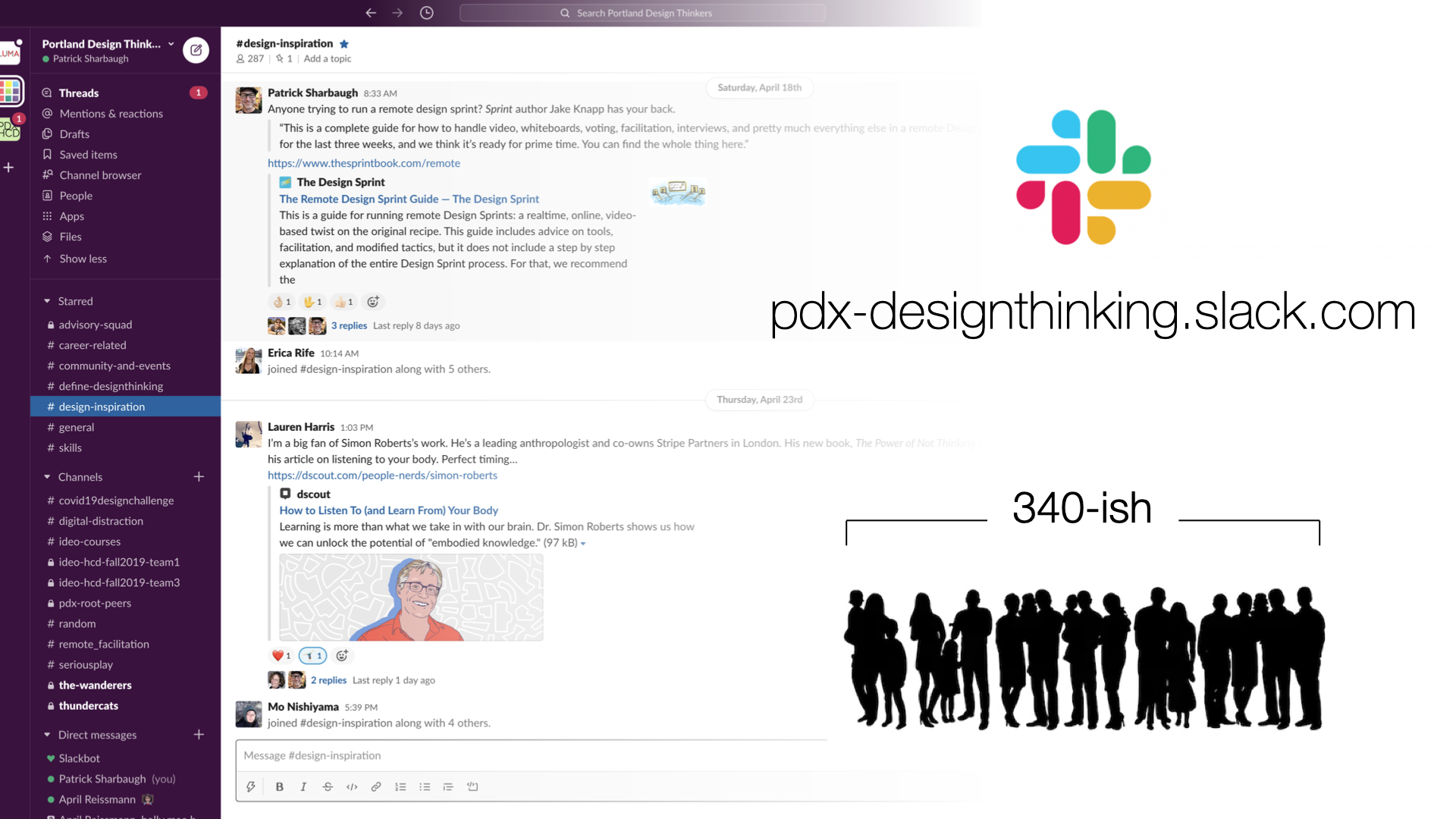1456x819 pixels.
Task: Switch to the colorful grid workspace icon
Action: [11, 91]
